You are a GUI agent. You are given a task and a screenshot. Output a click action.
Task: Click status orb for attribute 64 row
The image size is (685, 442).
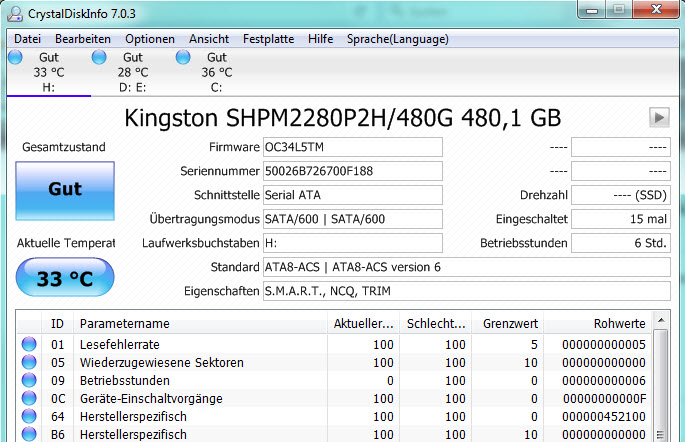click(x=29, y=416)
